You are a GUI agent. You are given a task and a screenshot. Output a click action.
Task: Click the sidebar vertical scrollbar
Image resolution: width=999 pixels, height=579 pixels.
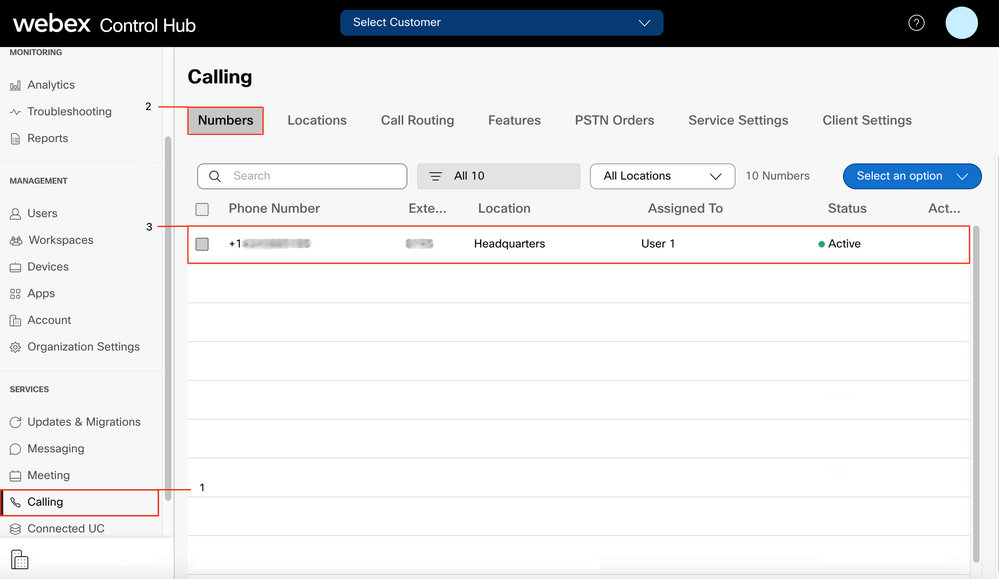click(x=168, y=318)
